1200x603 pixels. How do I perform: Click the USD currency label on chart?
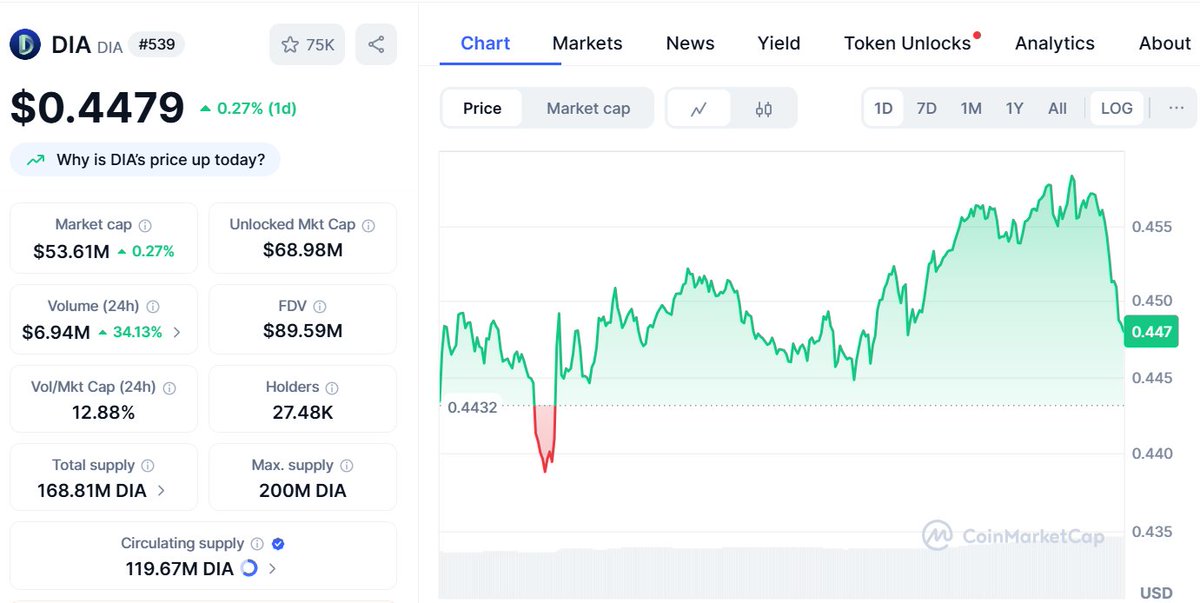tap(1156, 593)
